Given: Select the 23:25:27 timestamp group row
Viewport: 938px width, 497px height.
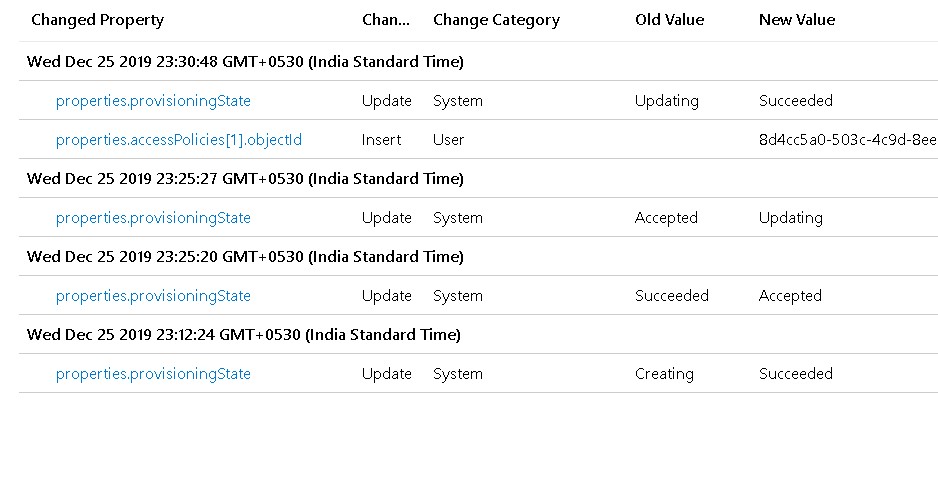Looking at the screenshot, I should coord(479,178).
